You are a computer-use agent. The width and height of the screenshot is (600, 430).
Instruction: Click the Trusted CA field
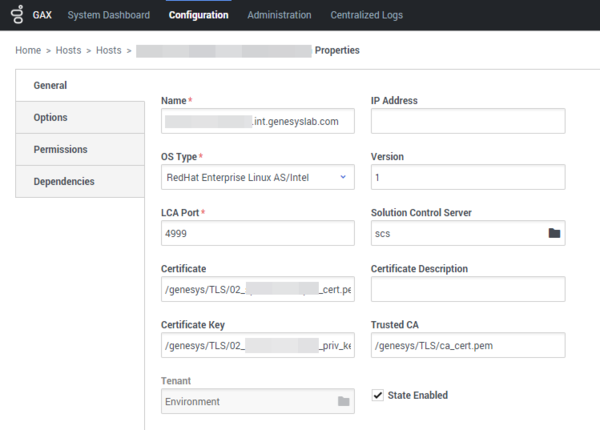click(468, 345)
